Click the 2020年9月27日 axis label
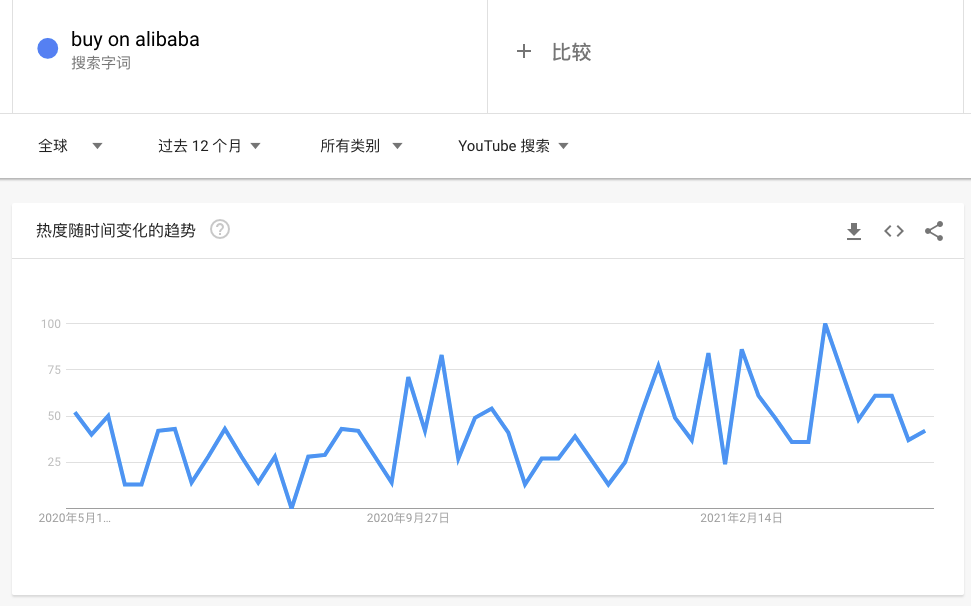 (408, 518)
